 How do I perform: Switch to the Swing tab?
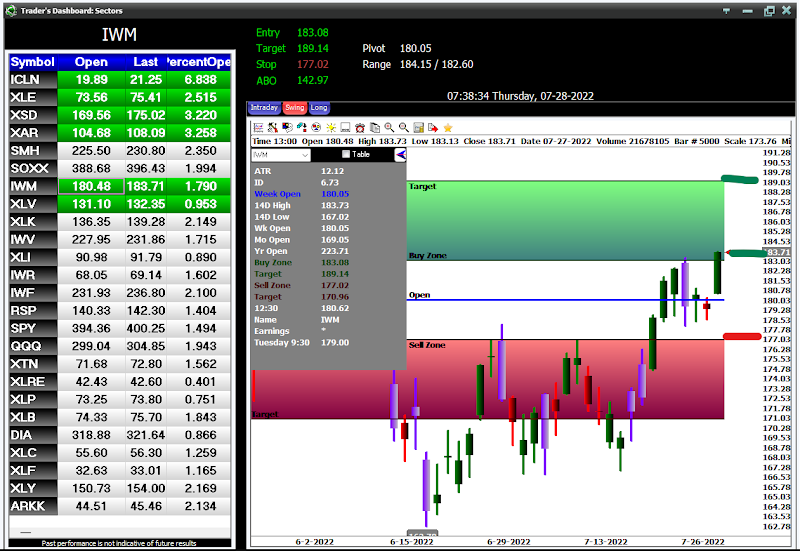coord(295,107)
